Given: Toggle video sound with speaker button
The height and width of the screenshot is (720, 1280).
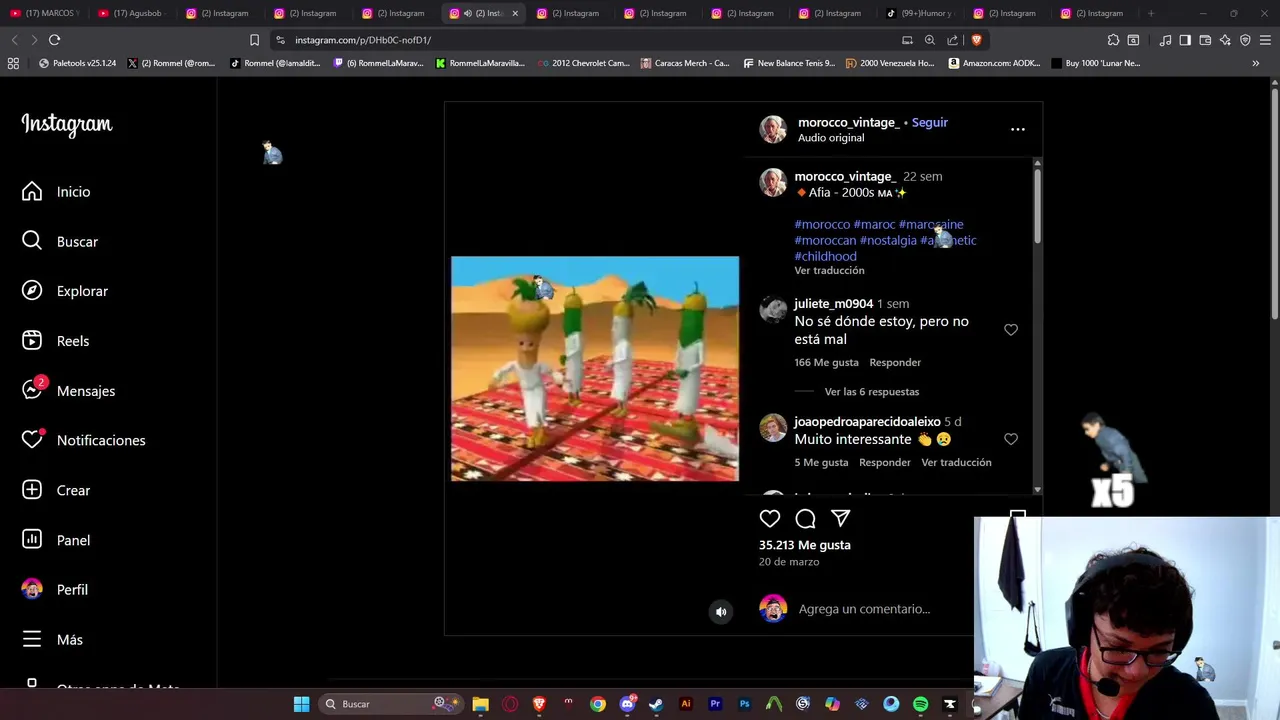Looking at the screenshot, I should coord(720,612).
